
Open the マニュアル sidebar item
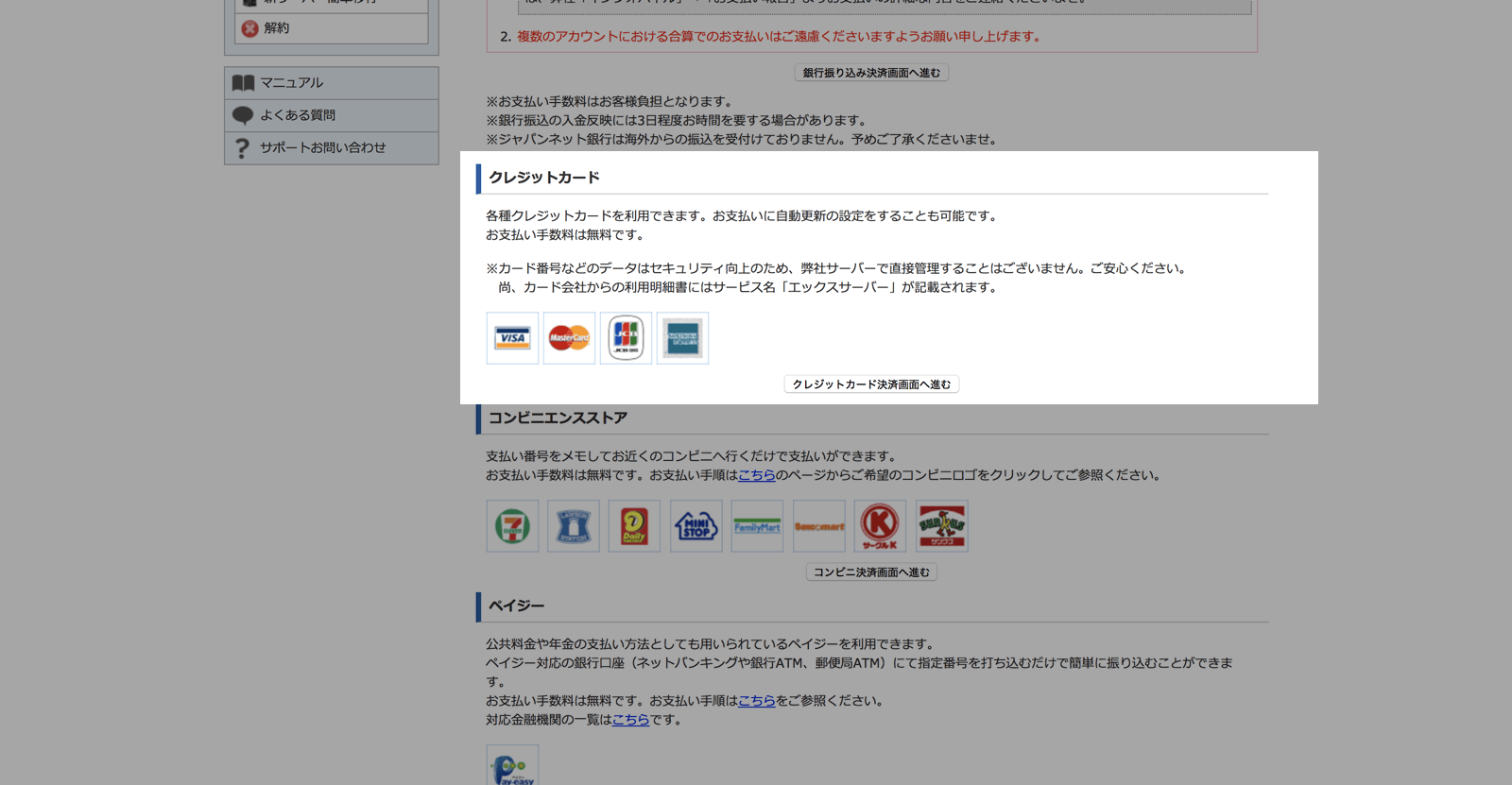(x=332, y=83)
